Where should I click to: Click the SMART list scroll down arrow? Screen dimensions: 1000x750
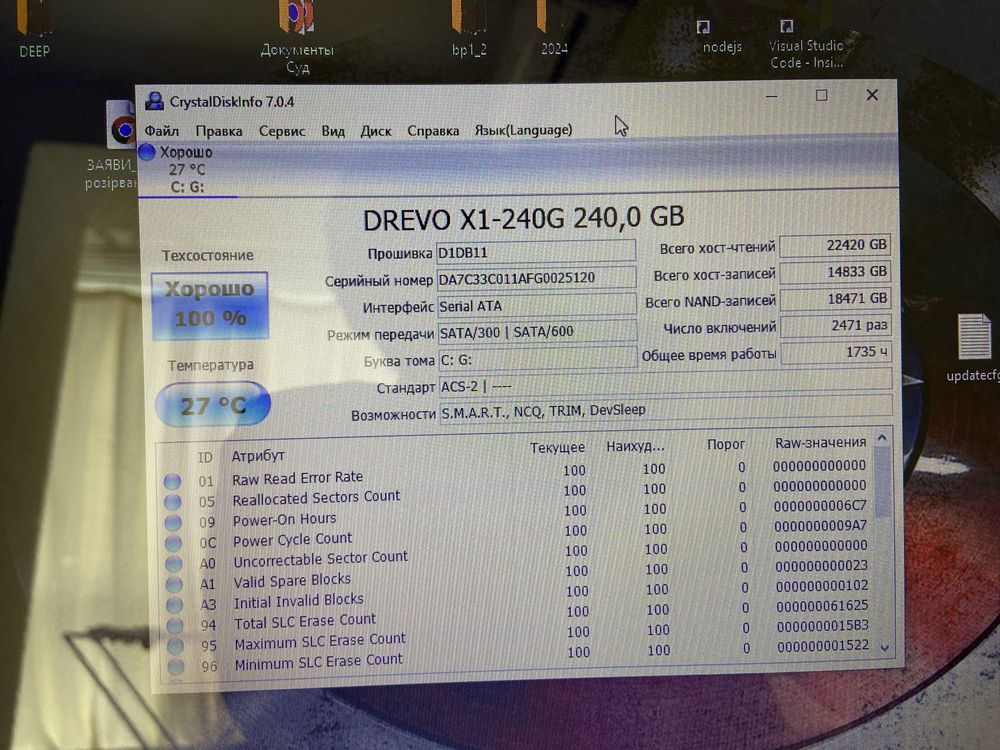pyautogui.click(x=885, y=648)
